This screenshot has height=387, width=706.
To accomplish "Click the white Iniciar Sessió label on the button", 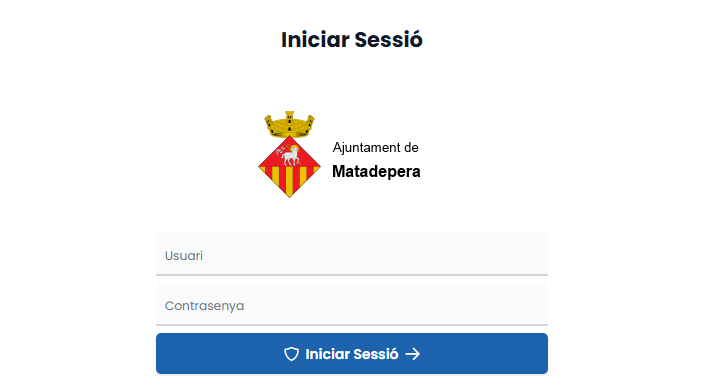I will (352, 354).
